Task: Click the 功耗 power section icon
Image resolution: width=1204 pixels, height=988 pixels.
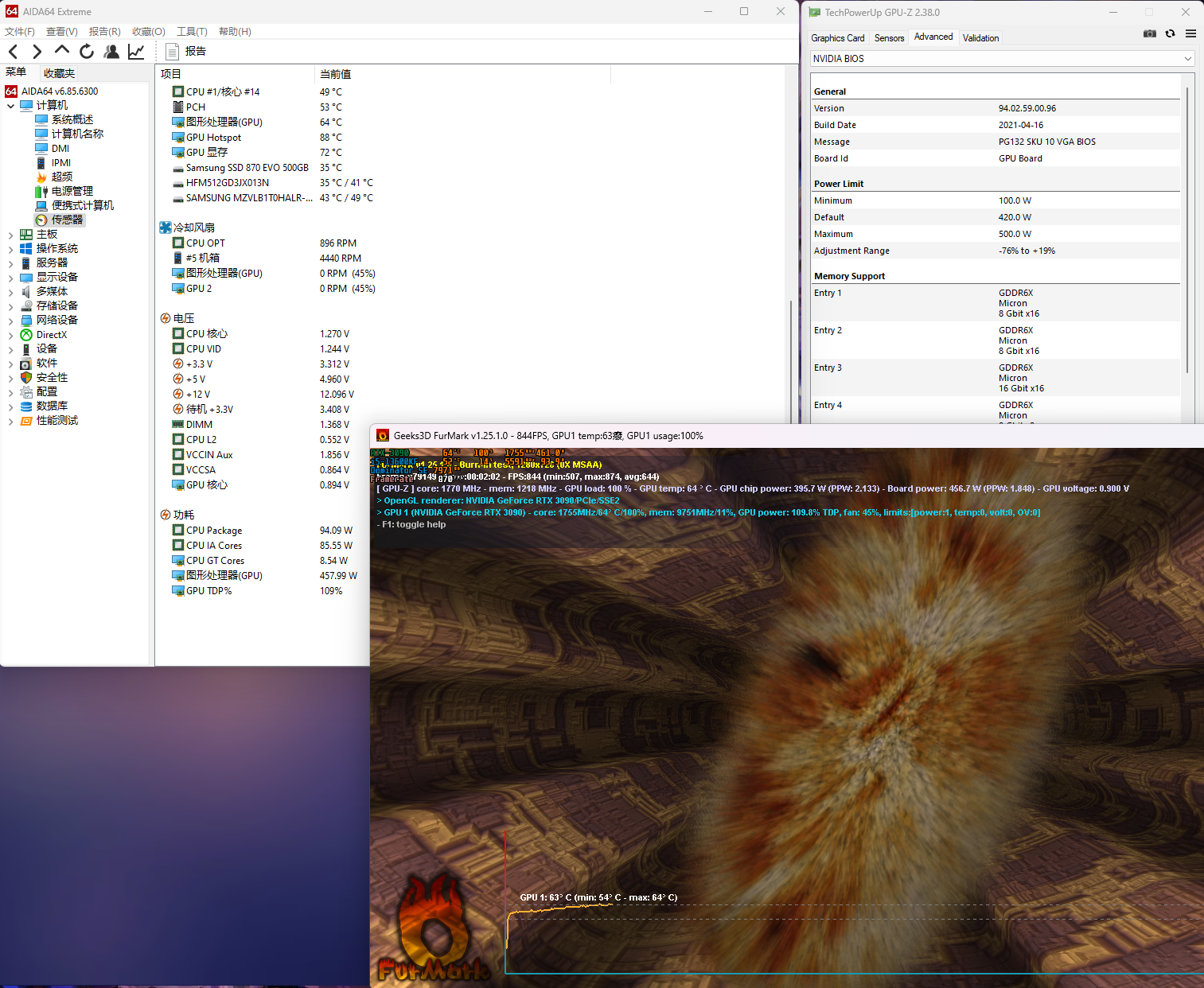Action: point(166,515)
